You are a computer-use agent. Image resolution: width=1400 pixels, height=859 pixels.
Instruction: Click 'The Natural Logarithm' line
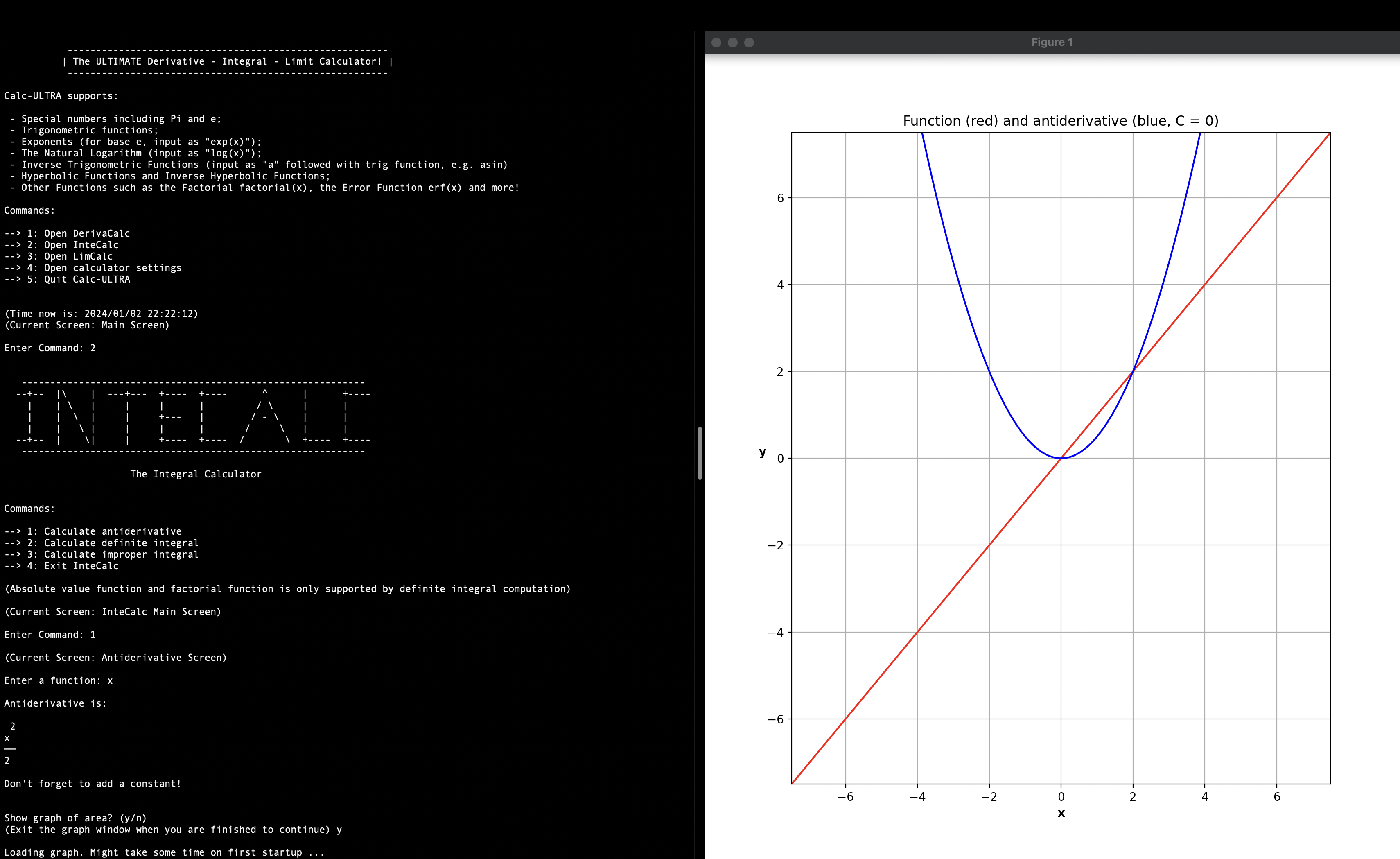136,154
